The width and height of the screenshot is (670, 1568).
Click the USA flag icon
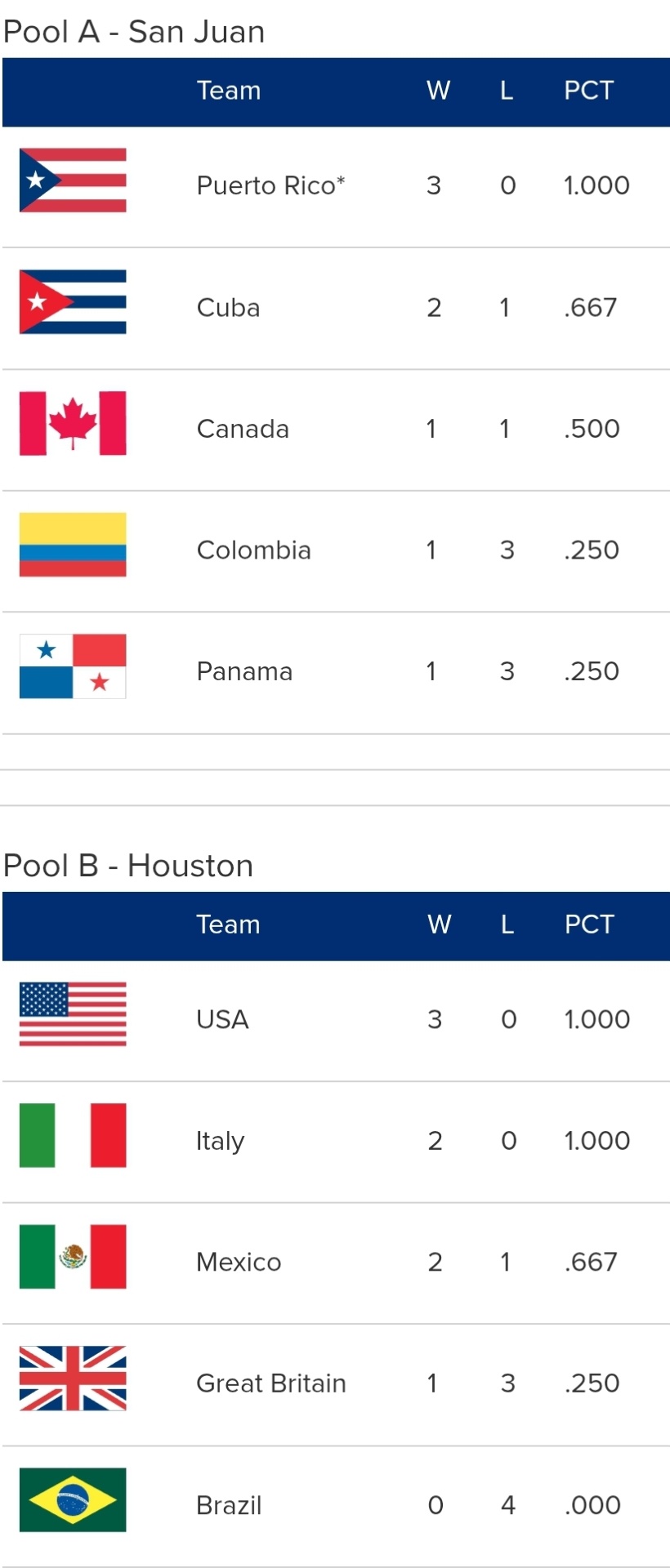click(73, 1014)
